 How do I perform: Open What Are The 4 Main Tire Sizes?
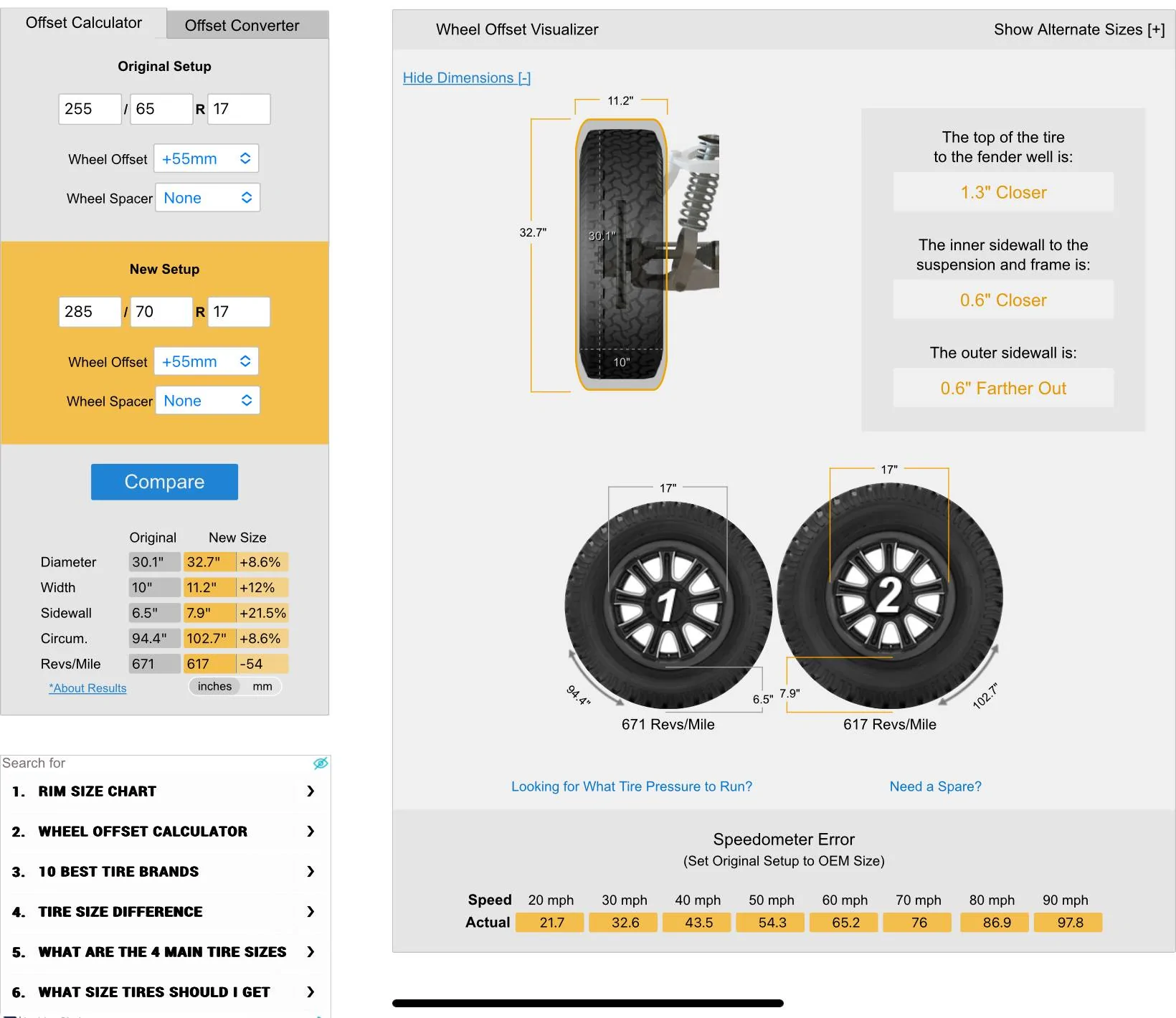(162, 952)
